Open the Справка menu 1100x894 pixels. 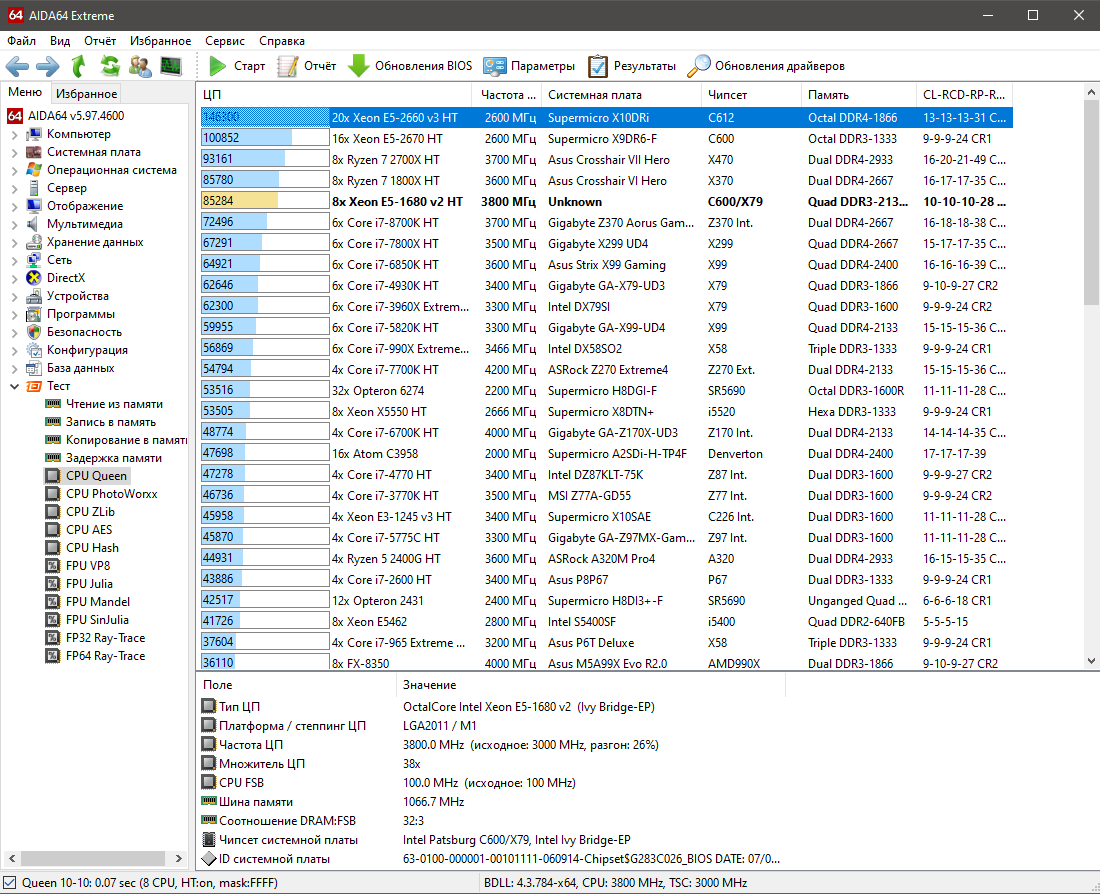281,41
